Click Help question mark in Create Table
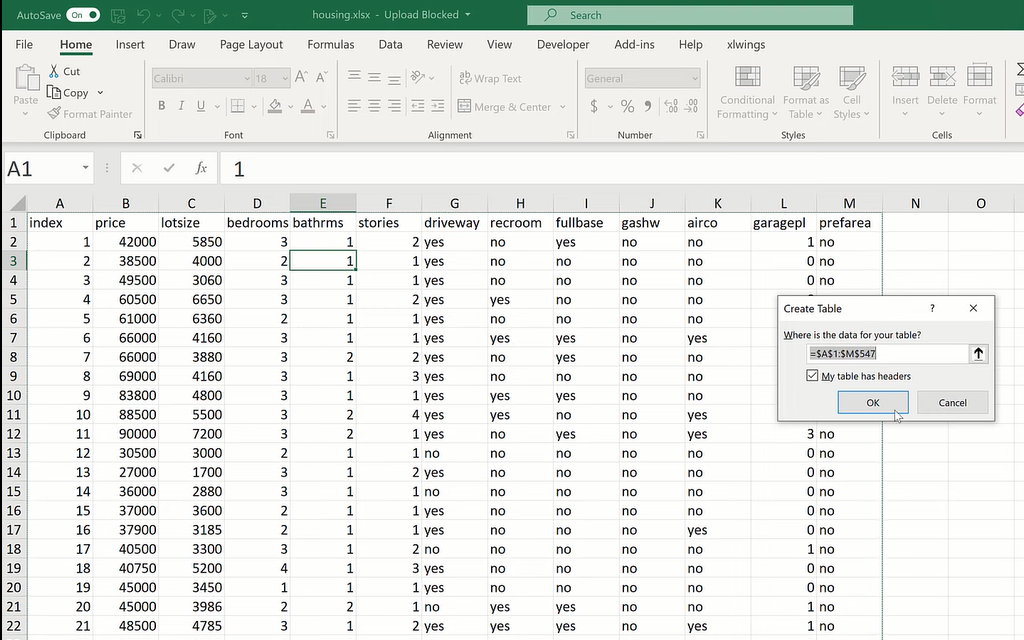This screenshot has height=640, width=1024. pyautogui.click(x=933, y=308)
